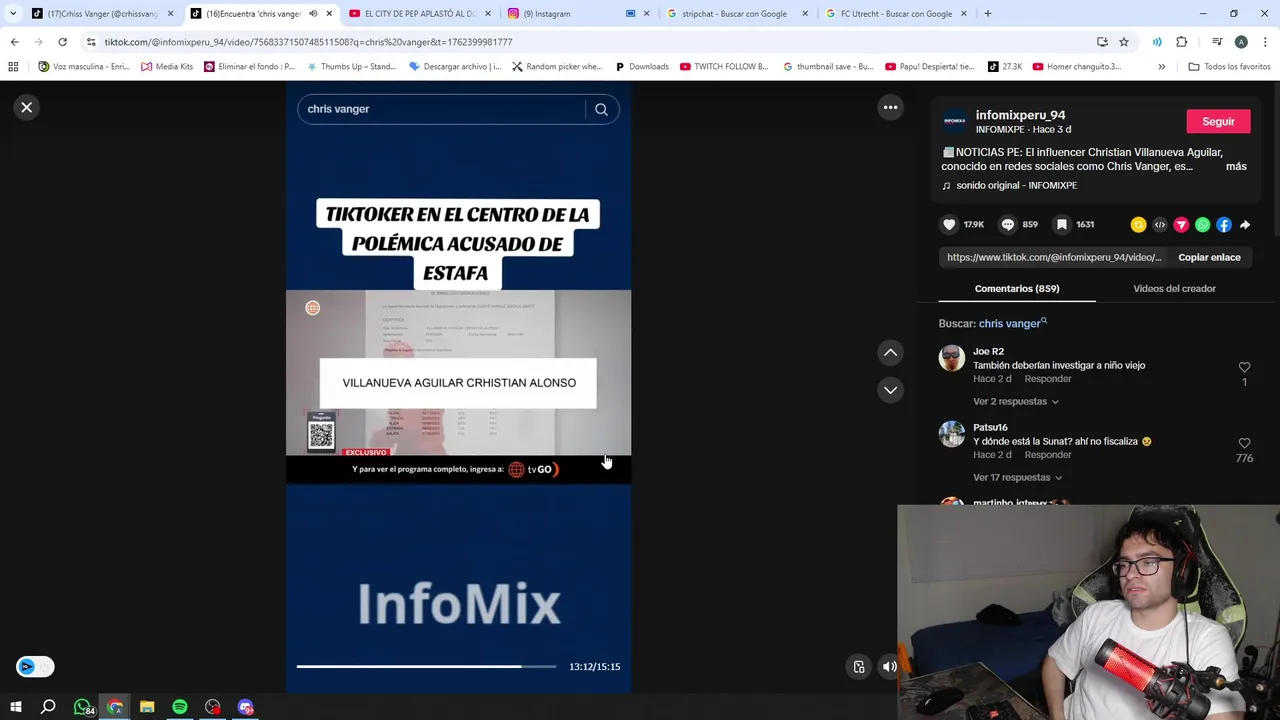Open infomixperu_94 profile name
The height and width of the screenshot is (720, 1280).
(x=1020, y=115)
